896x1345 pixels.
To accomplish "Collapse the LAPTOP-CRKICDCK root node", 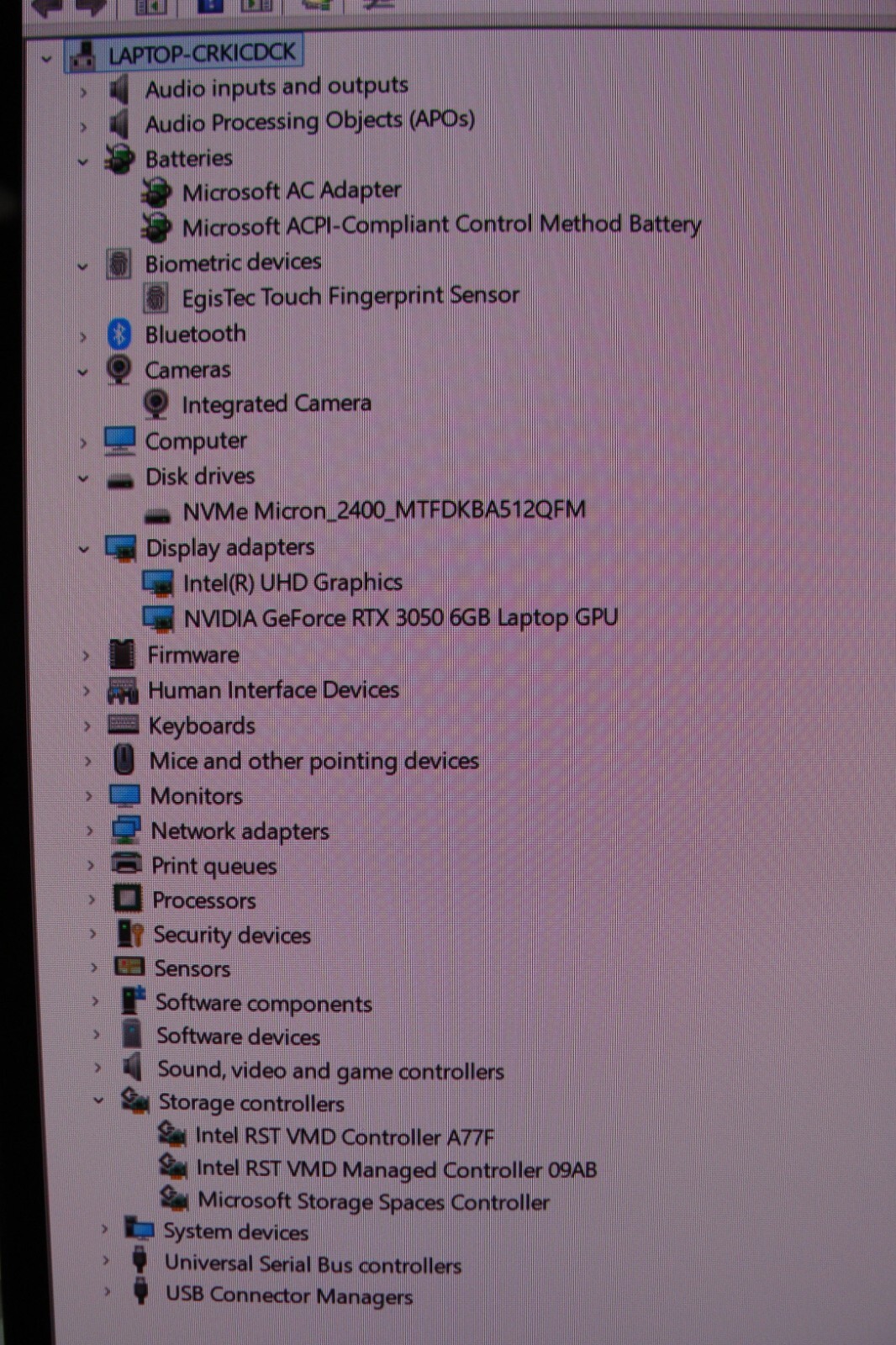I will coord(47,59).
